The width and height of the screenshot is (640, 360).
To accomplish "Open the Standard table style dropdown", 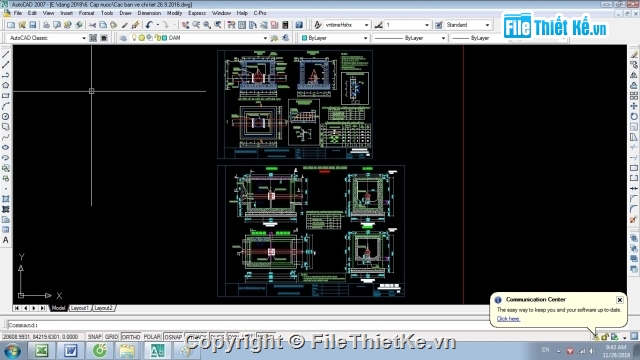I will coord(468,25).
